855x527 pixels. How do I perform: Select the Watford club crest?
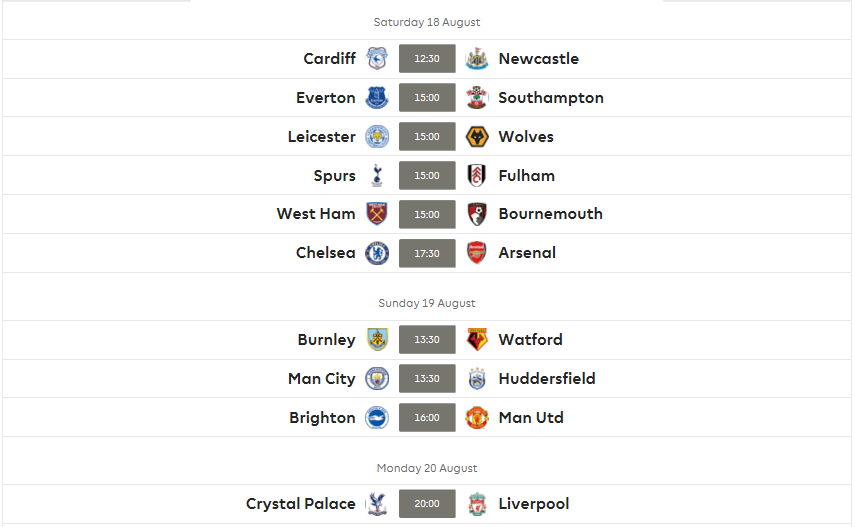point(477,339)
